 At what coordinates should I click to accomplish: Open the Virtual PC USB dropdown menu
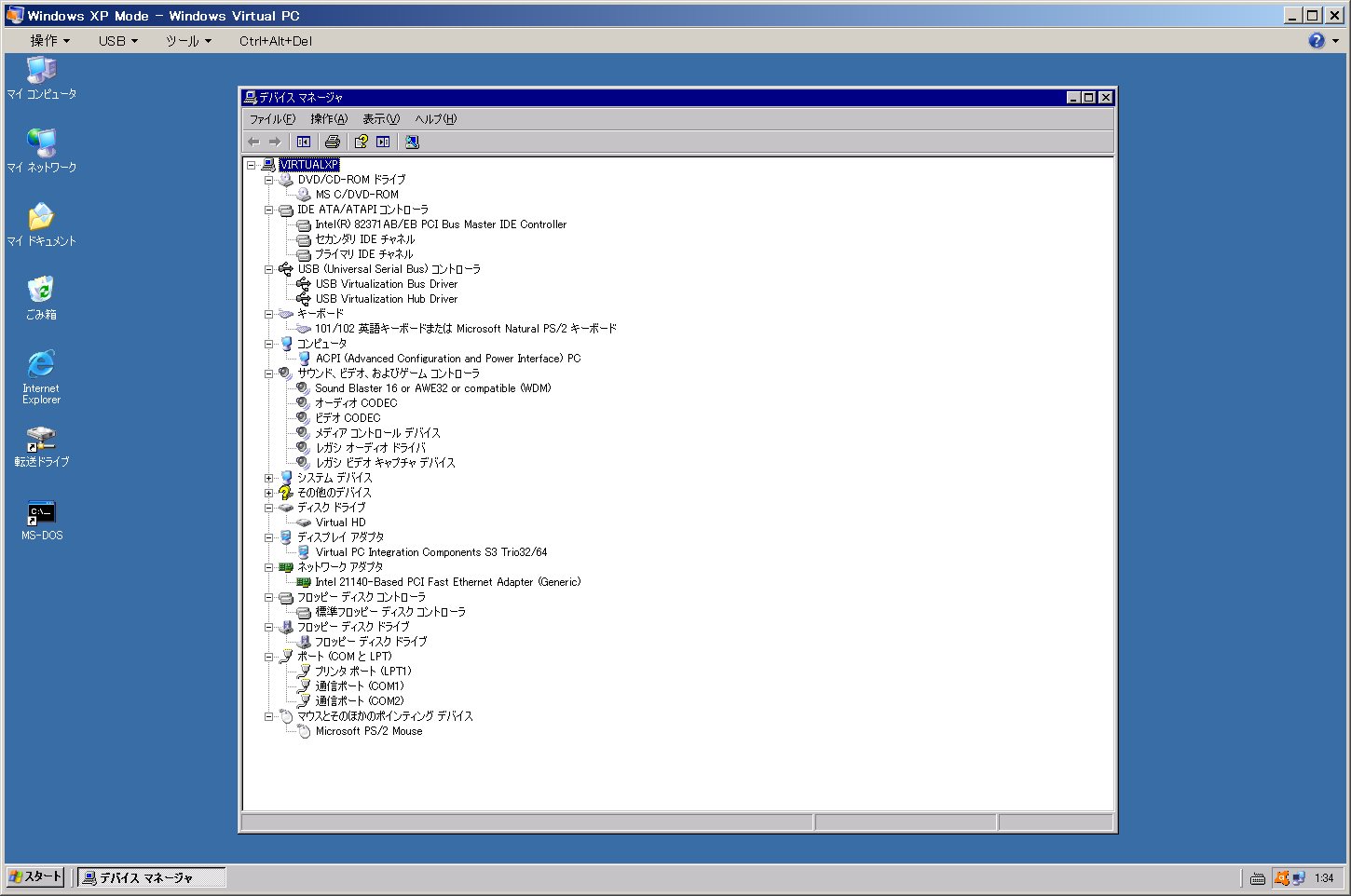pyautogui.click(x=118, y=41)
